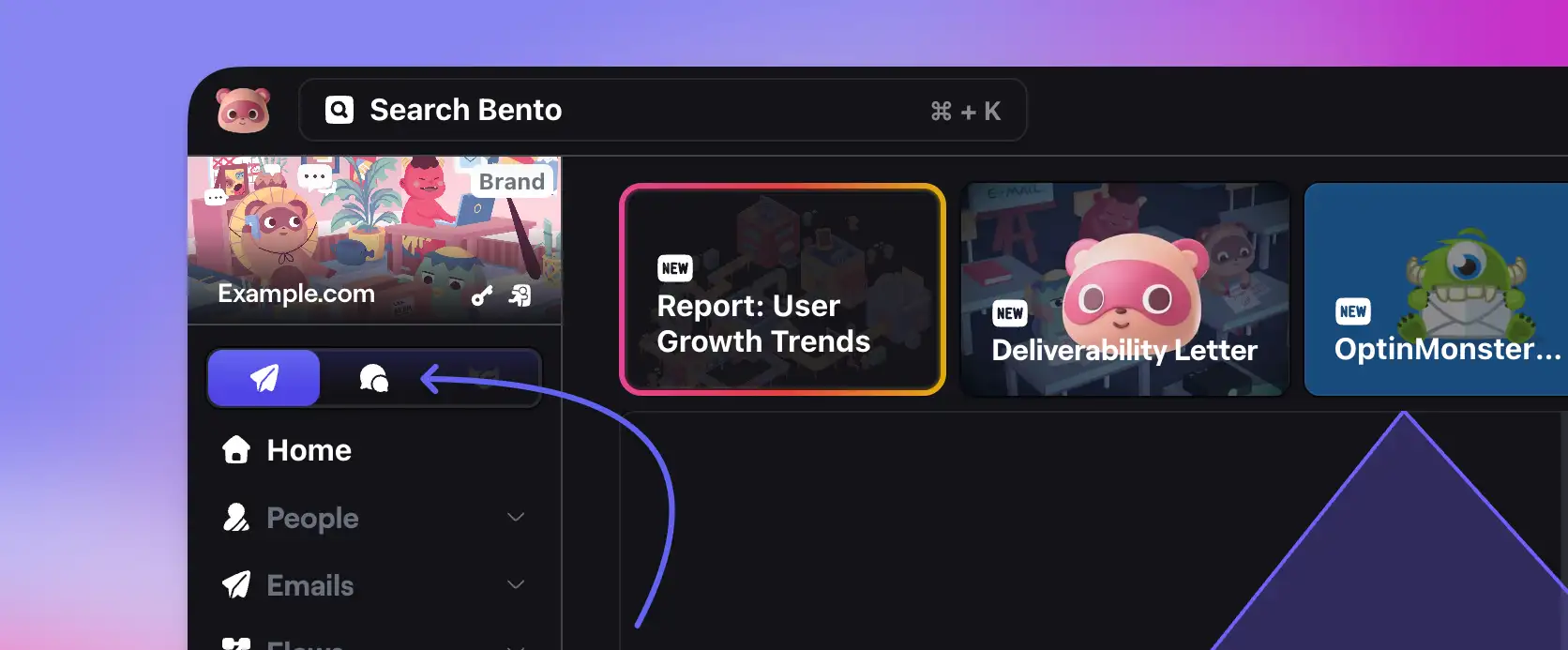The height and width of the screenshot is (650, 1568).
Task: Switch to the chat bubbles mode toggle
Action: (373, 378)
